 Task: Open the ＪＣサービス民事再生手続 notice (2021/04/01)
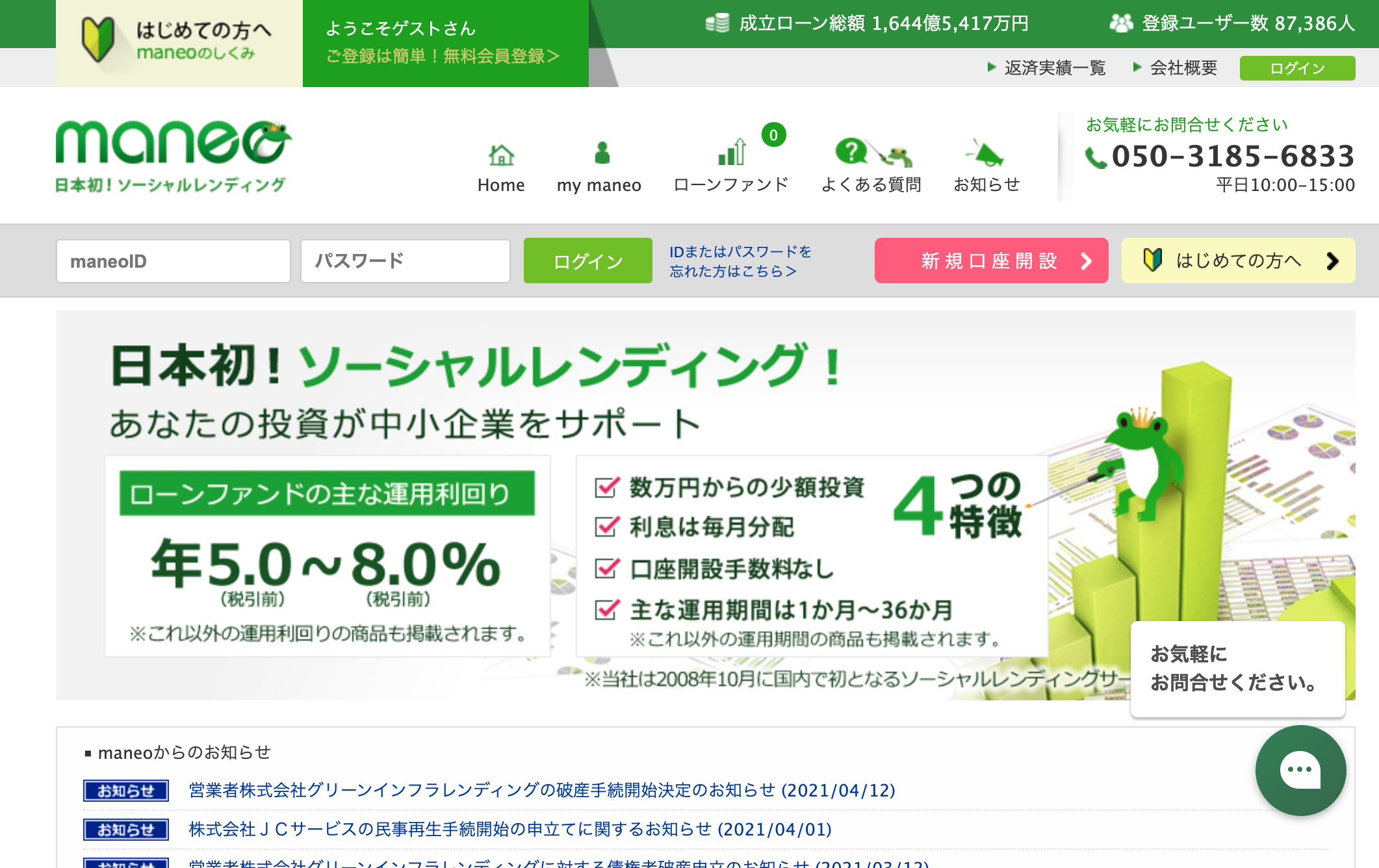(510, 829)
